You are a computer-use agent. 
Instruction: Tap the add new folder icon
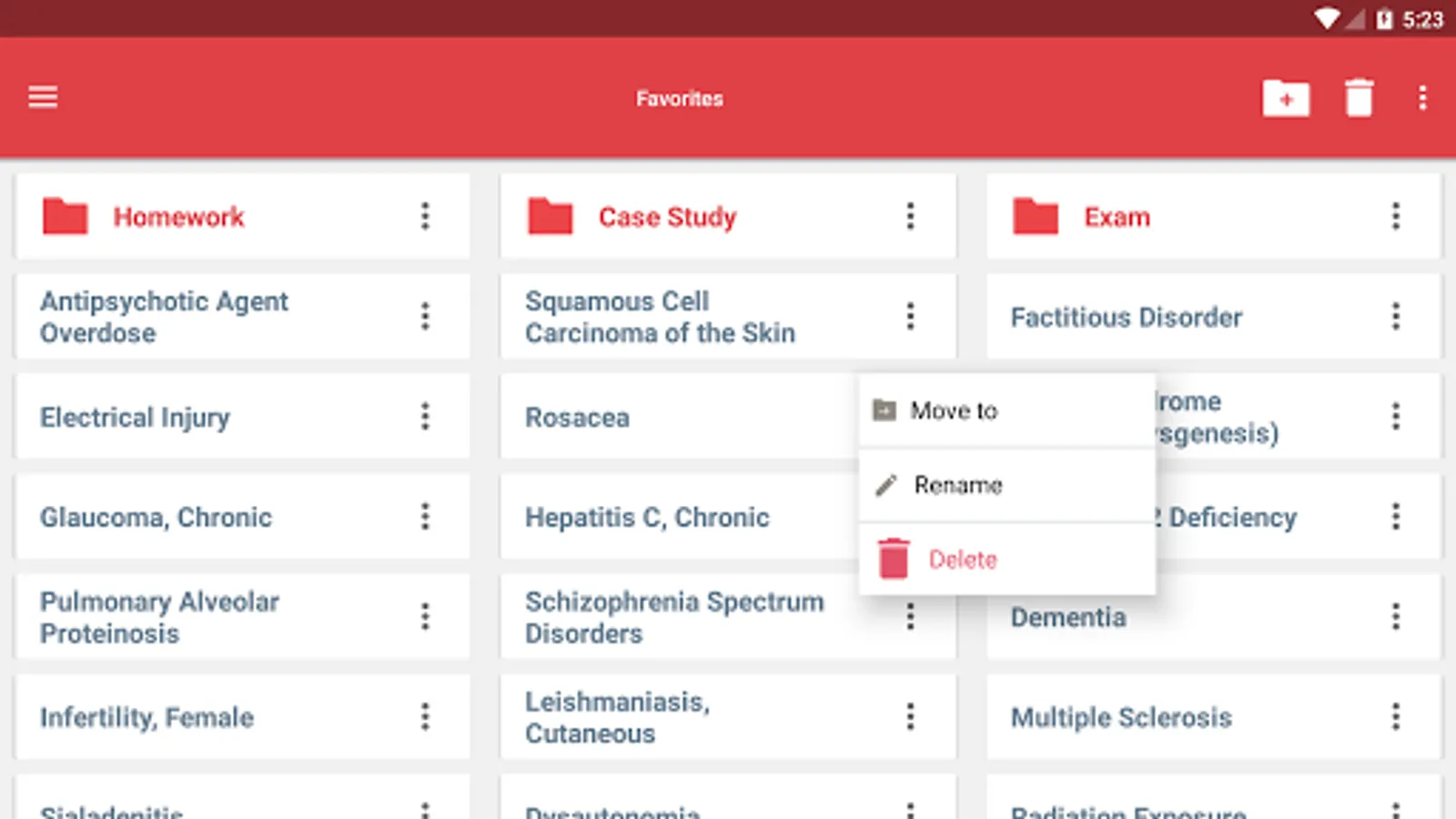(x=1285, y=98)
